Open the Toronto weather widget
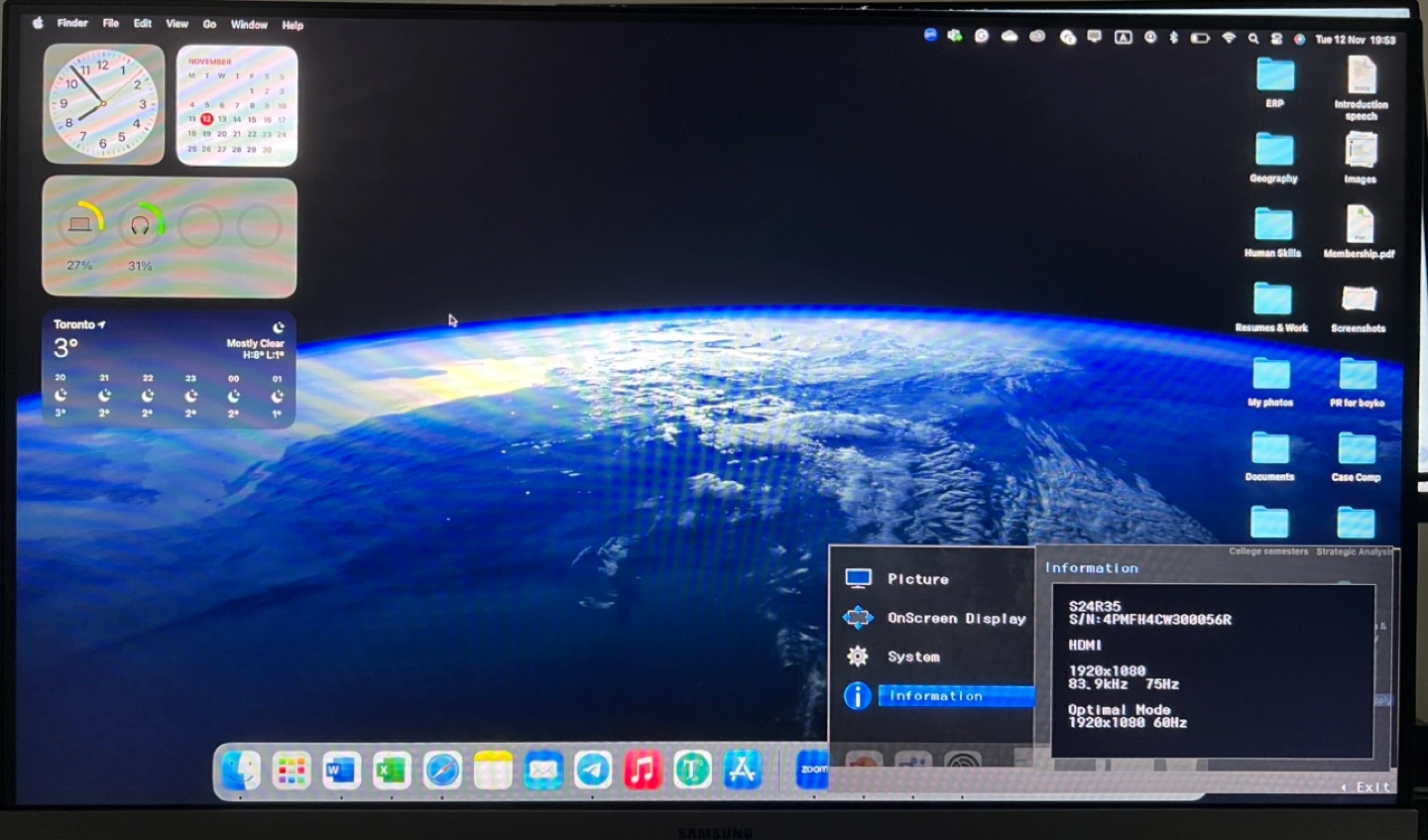Viewport: 1428px width, 840px height. [169, 369]
